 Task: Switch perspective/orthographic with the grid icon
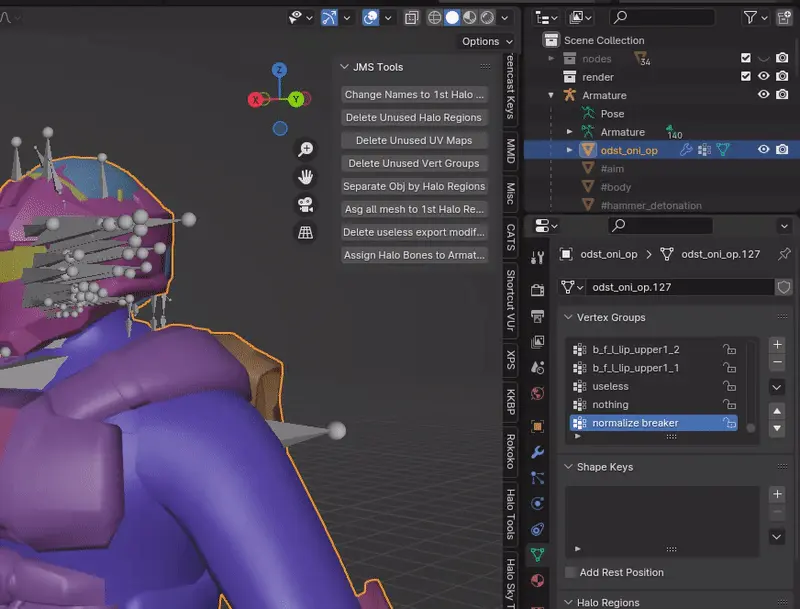click(x=306, y=233)
